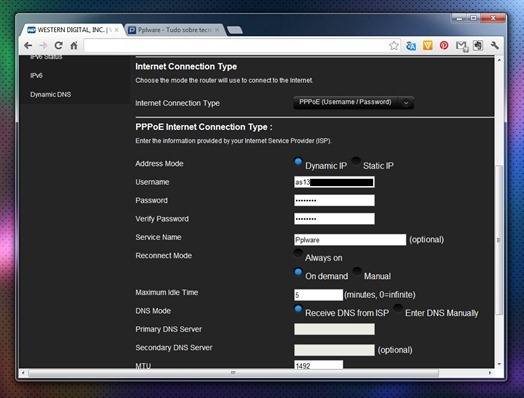524x398 pixels.
Task: Close the Western Digital tab
Action: [117, 30]
